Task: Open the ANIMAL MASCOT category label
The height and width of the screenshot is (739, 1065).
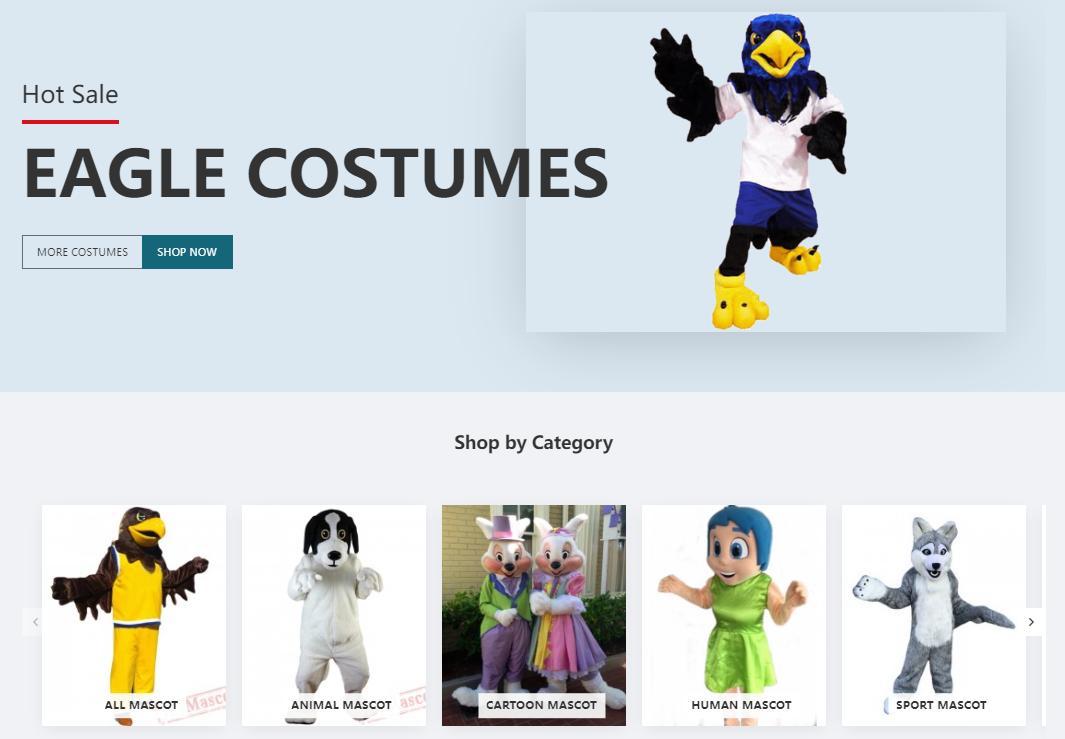Action: click(342, 705)
